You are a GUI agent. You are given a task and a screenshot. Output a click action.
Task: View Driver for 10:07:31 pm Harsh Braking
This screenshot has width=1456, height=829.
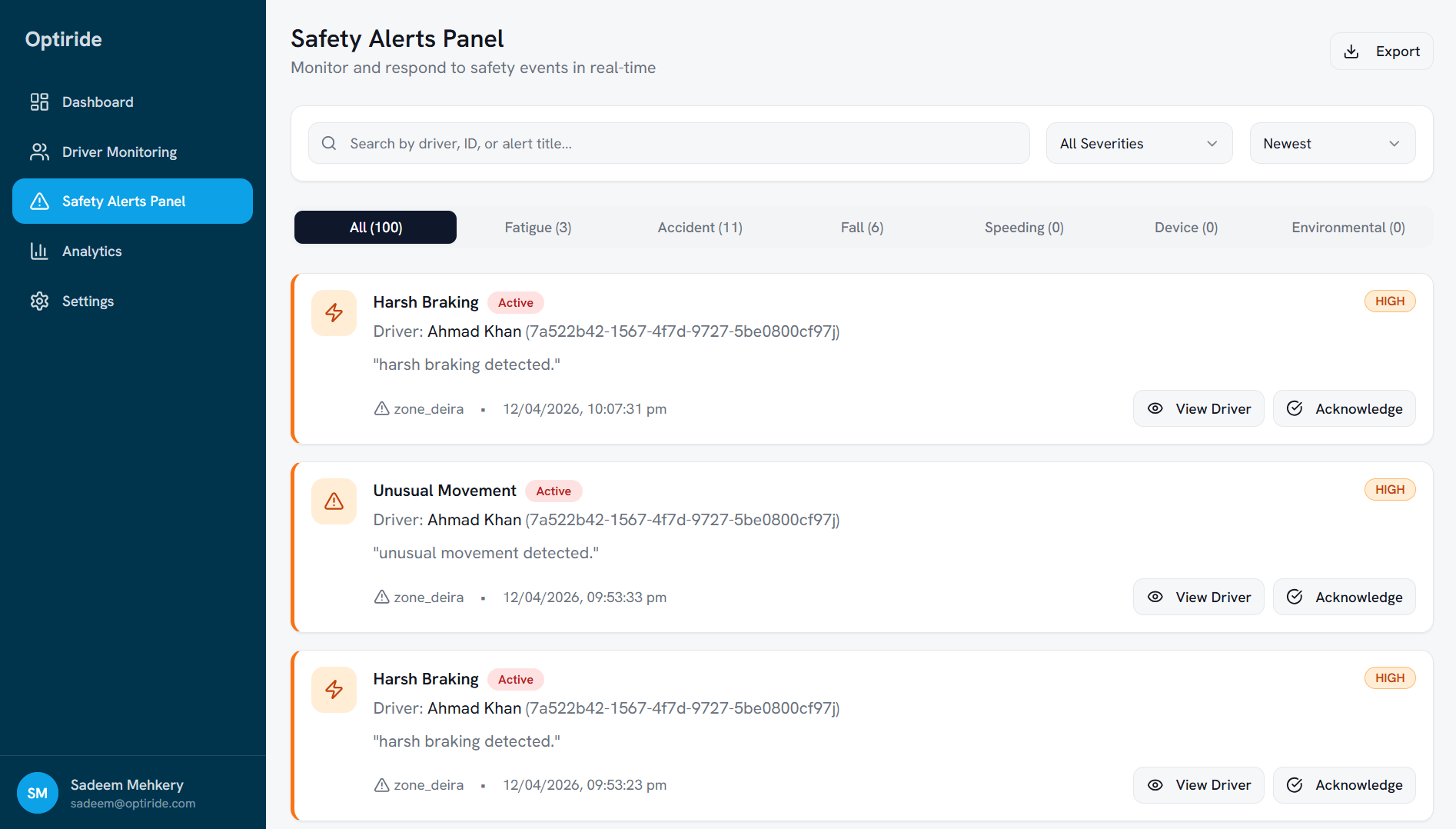coord(1198,408)
